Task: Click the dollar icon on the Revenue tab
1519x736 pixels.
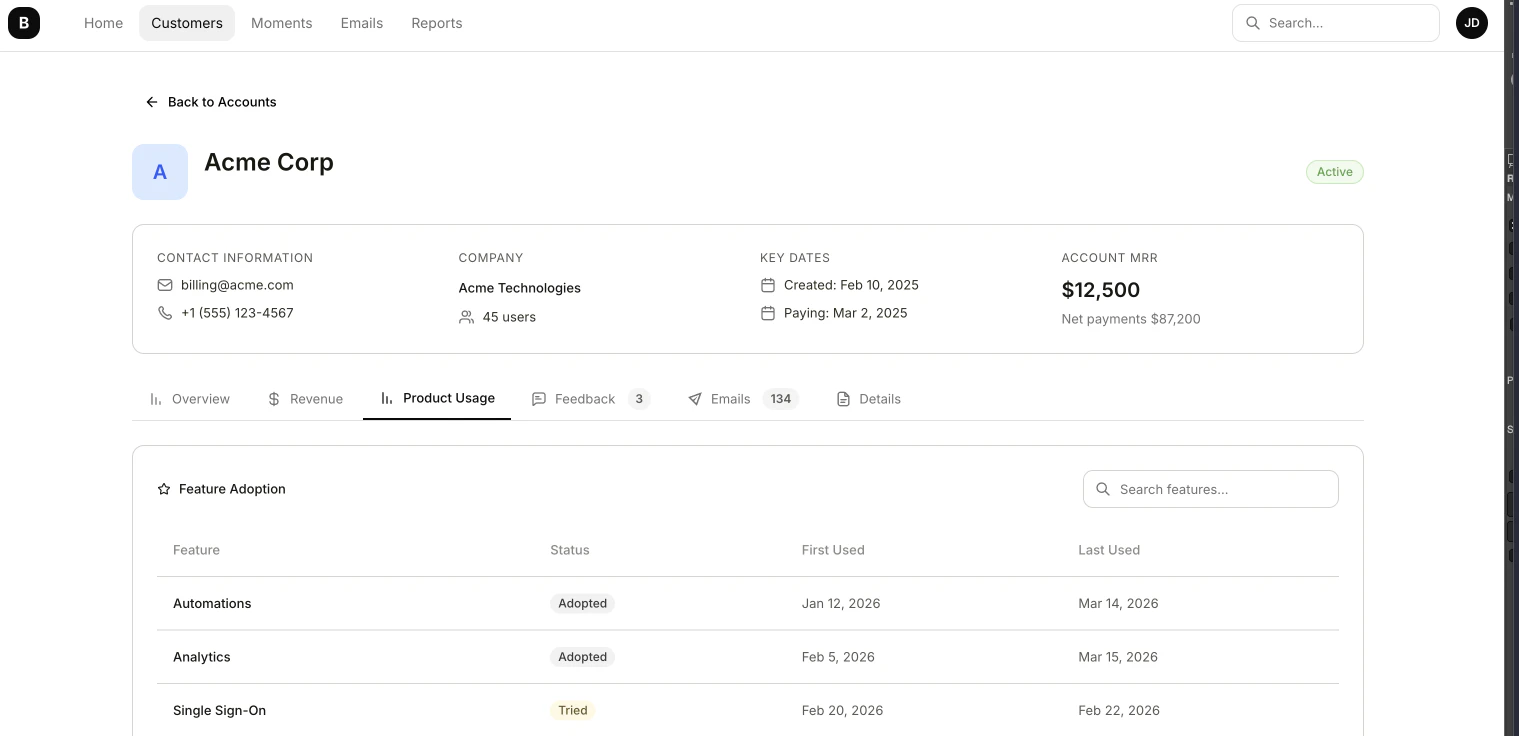Action: coord(274,398)
